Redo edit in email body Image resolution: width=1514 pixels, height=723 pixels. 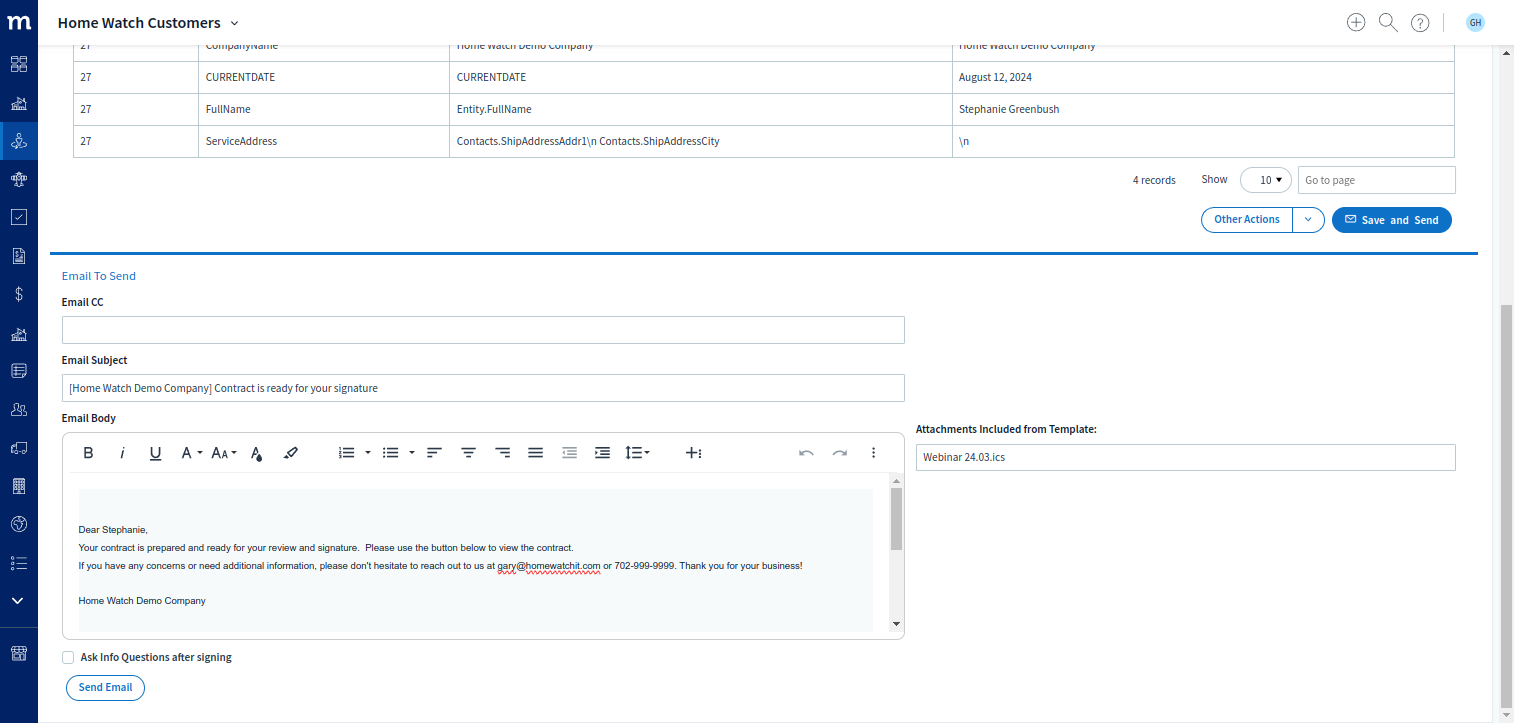click(839, 453)
